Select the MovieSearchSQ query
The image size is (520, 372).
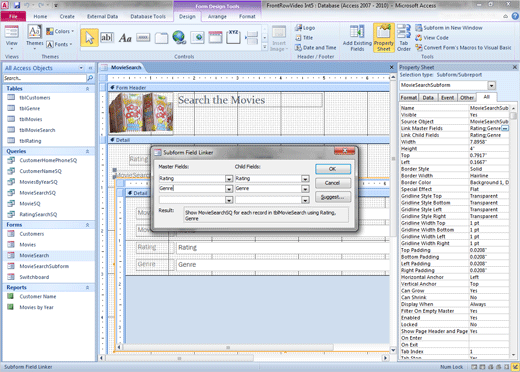[38, 193]
